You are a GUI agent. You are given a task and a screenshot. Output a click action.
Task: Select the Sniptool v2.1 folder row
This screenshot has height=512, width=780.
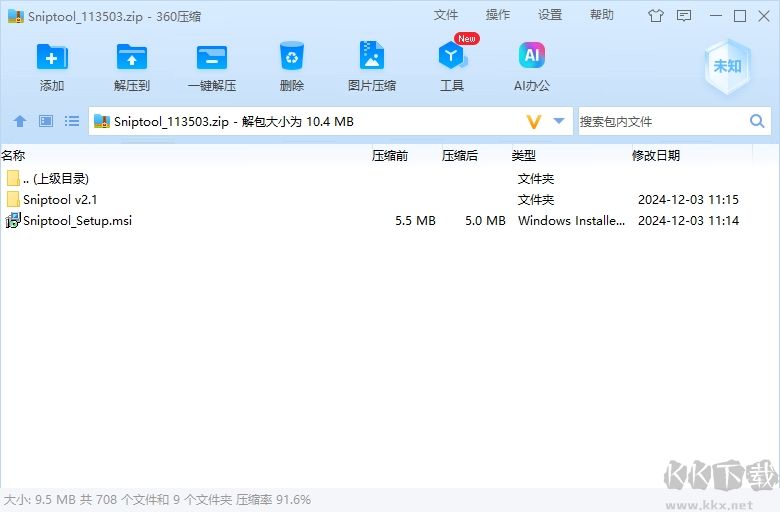pyautogui.click(x=377, y=200)
